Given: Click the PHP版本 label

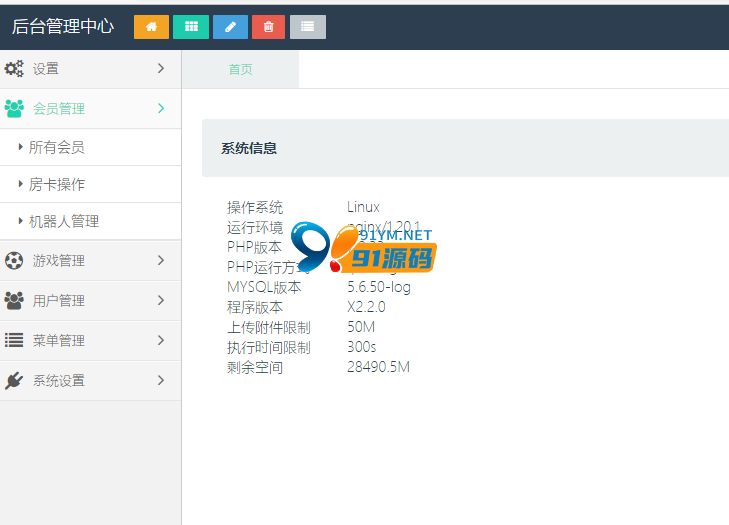Looking at the screenshot, I should click(254, 247).
